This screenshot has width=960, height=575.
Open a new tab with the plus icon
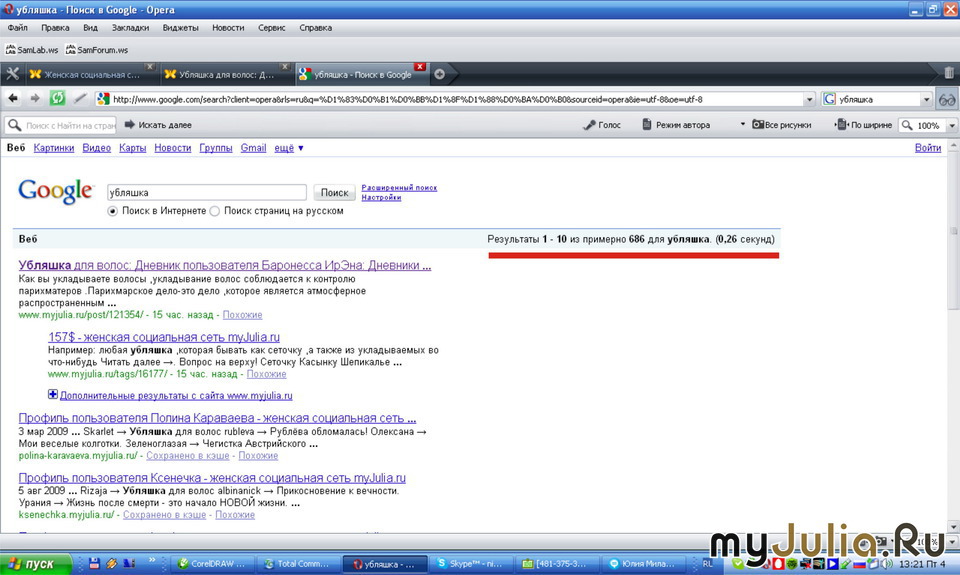[x=439, y=74]
